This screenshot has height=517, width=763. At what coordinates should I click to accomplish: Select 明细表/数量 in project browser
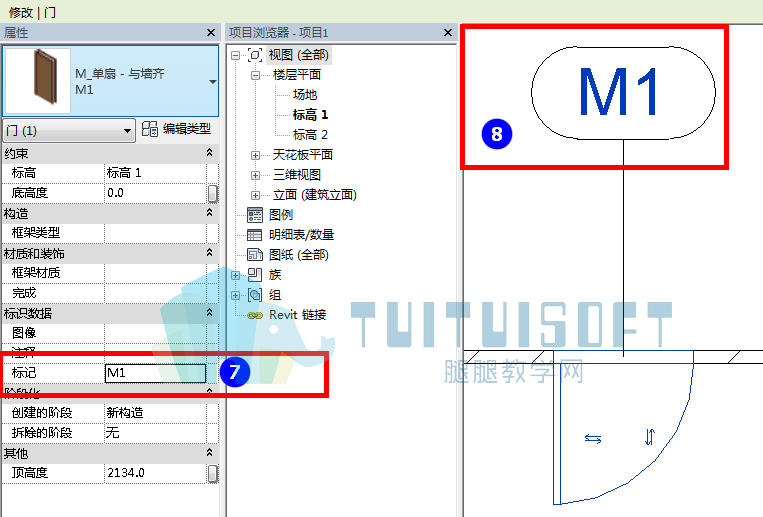[x=301, y=235]
